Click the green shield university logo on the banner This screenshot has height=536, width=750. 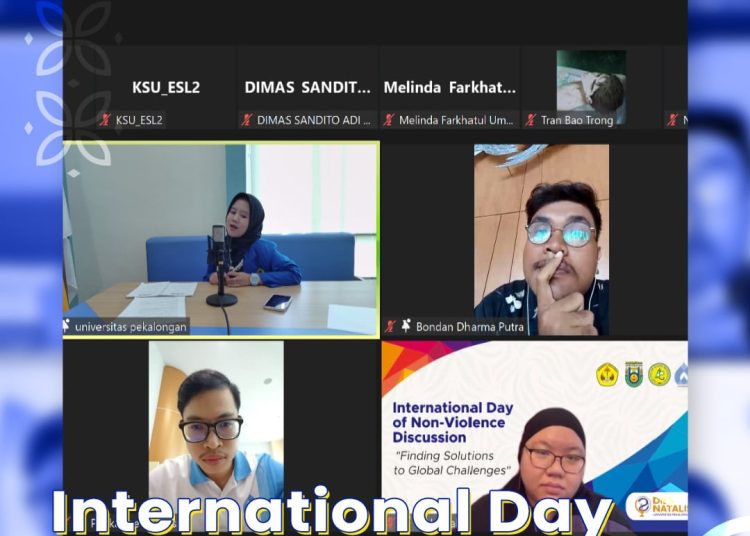point(634,374)
